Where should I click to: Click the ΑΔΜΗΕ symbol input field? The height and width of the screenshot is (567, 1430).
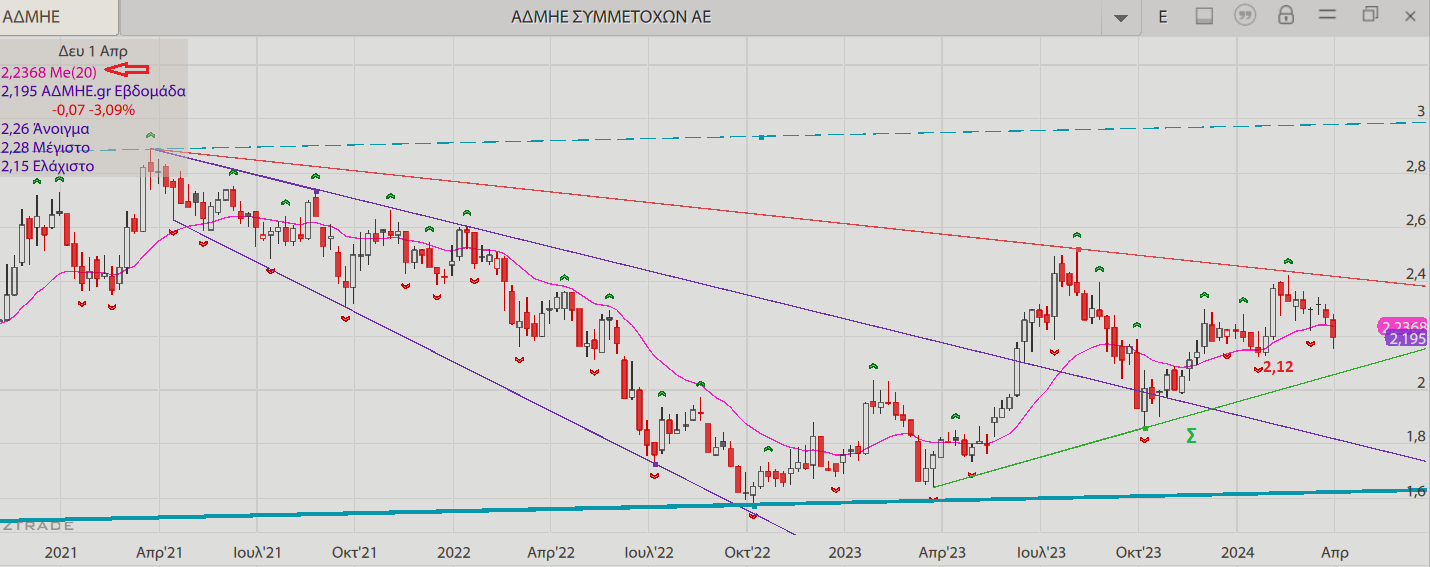tap(60, 17)
